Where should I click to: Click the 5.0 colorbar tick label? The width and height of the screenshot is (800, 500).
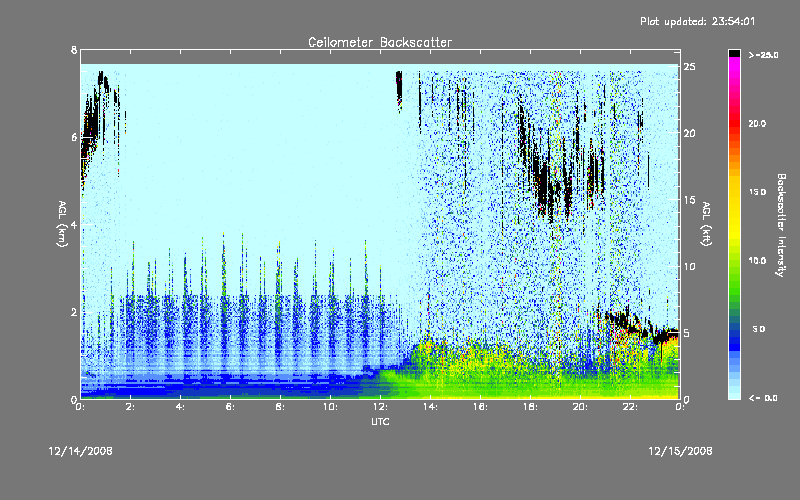click(759, 330)
